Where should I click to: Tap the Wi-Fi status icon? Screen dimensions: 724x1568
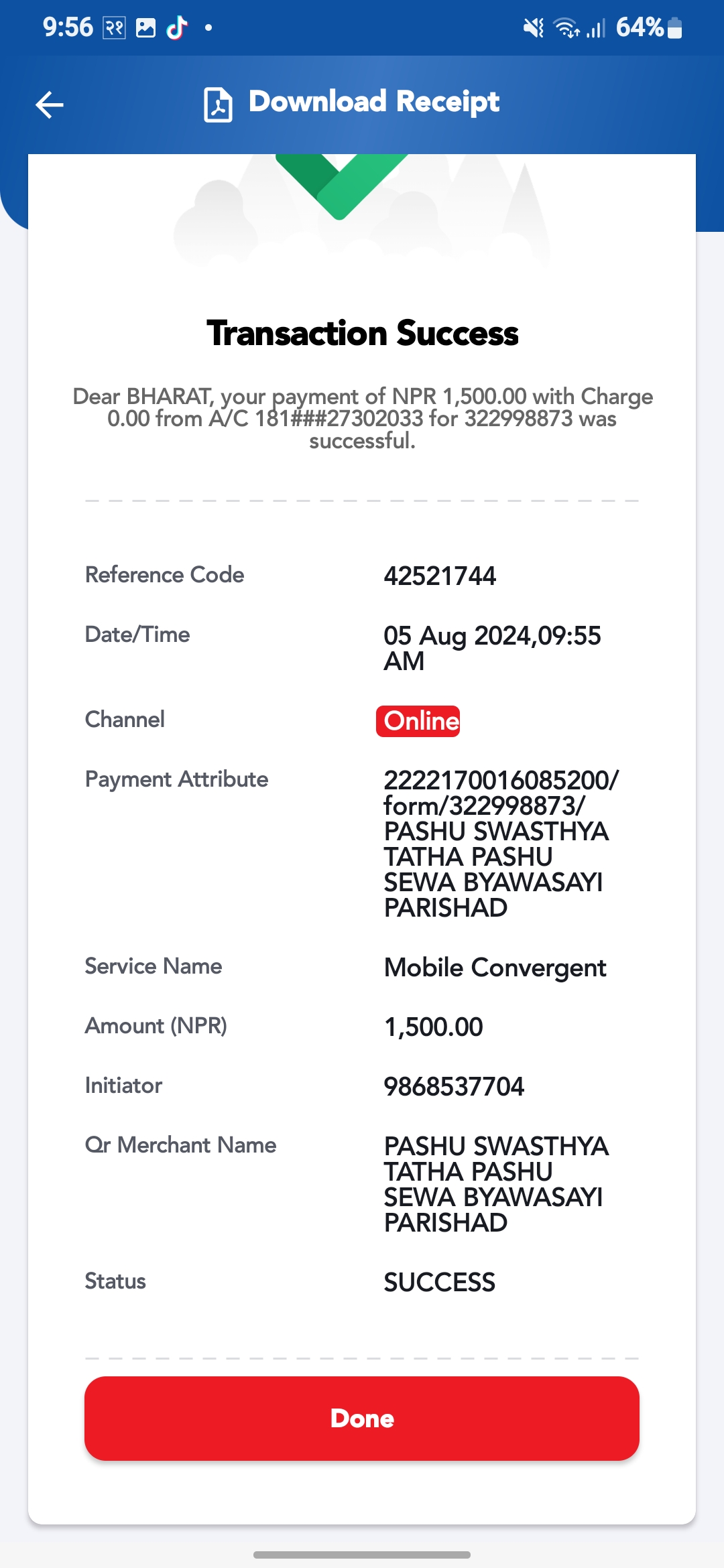click(x=566, y=27)
